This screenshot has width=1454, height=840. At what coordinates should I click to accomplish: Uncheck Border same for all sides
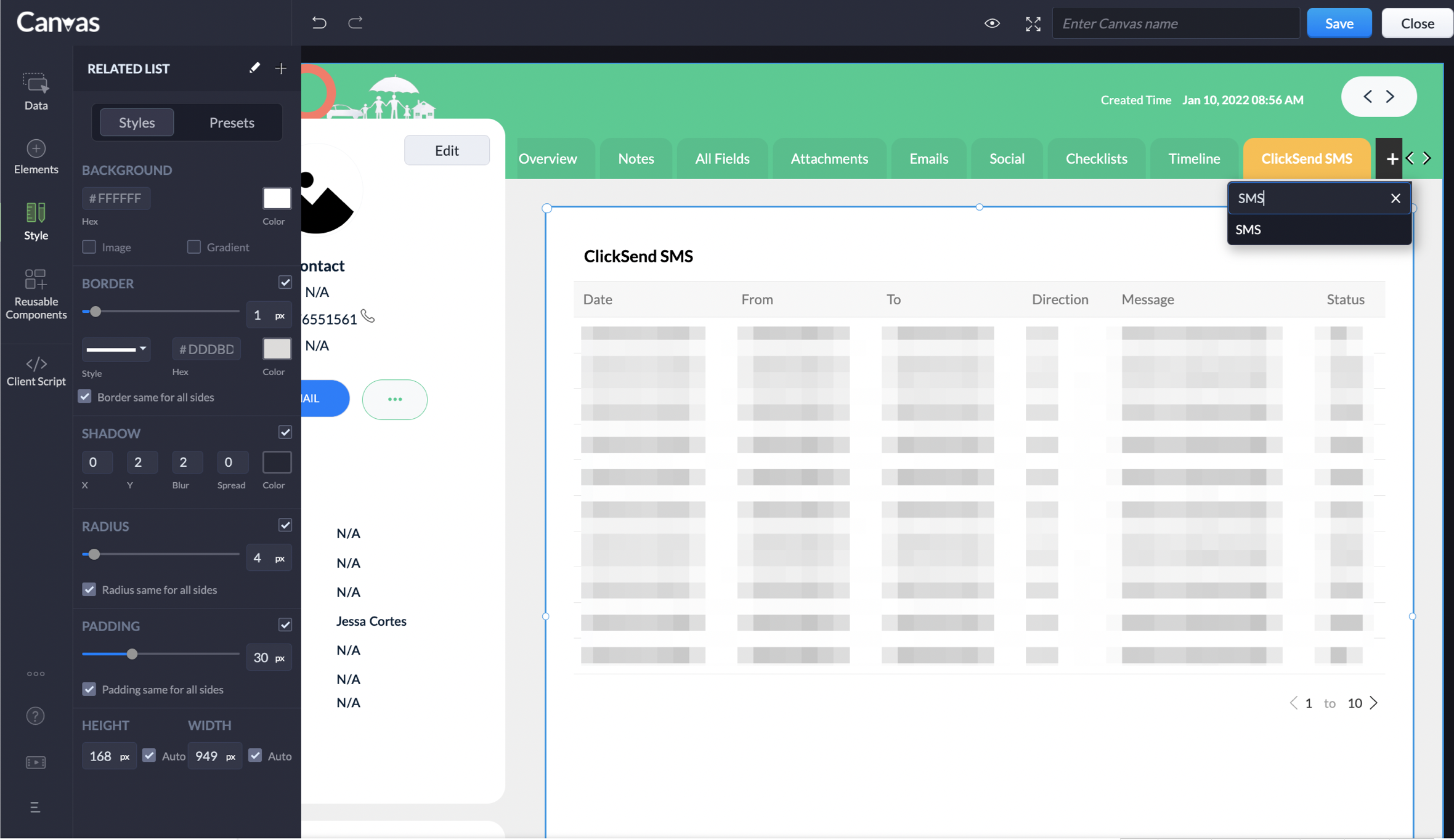click(x=85, y=397)
